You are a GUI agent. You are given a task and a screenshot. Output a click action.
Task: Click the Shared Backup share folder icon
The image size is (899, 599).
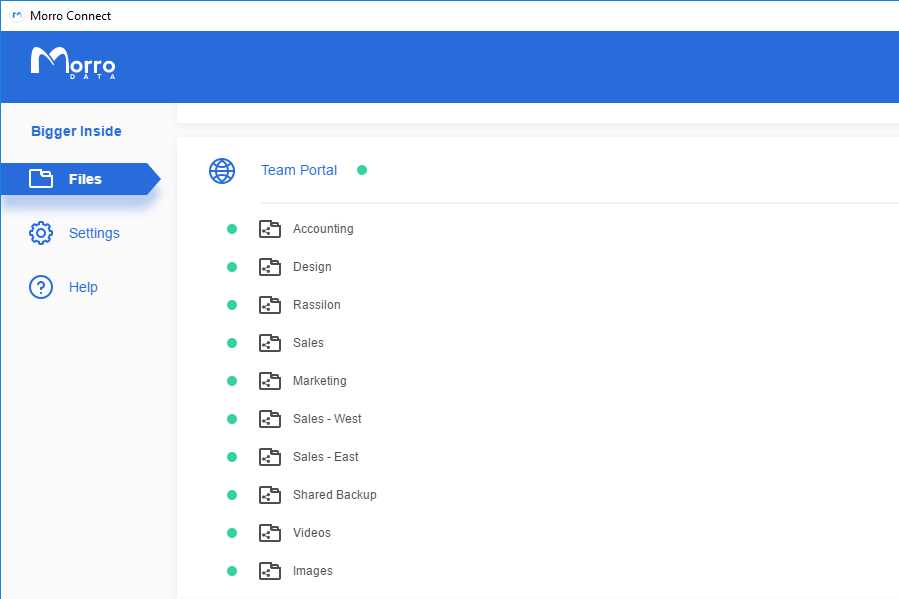[269, 495]
